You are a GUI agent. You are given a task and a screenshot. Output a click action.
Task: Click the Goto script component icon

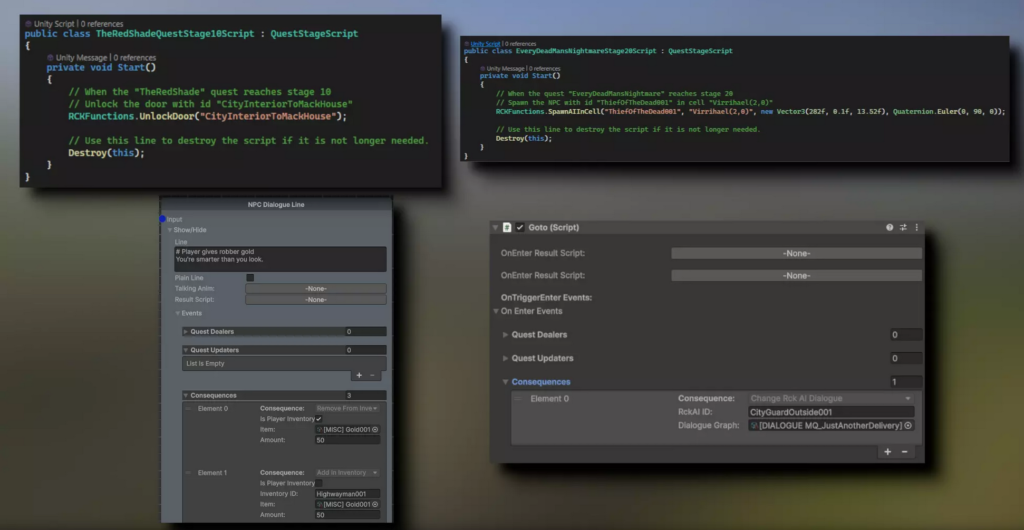click(507, 228)
